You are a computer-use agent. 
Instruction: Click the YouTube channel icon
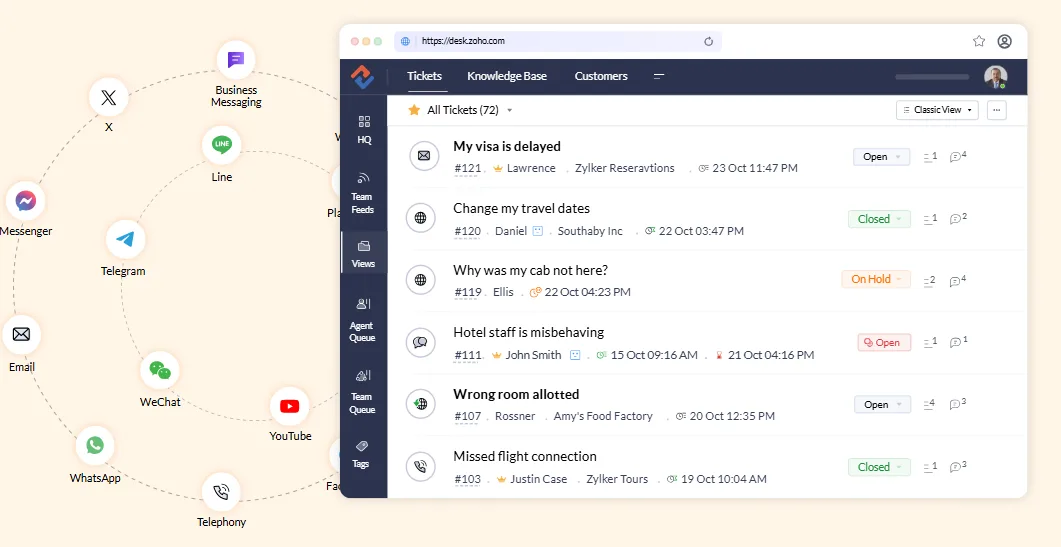point(290,406)
